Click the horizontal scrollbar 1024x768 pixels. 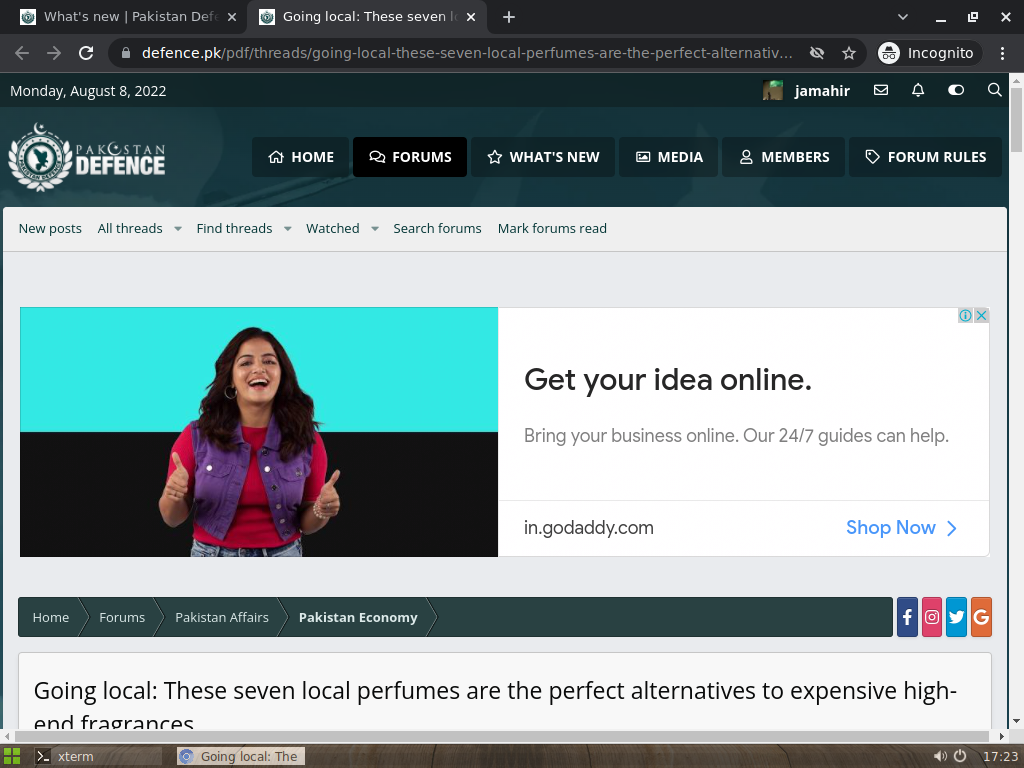point(501,736)
